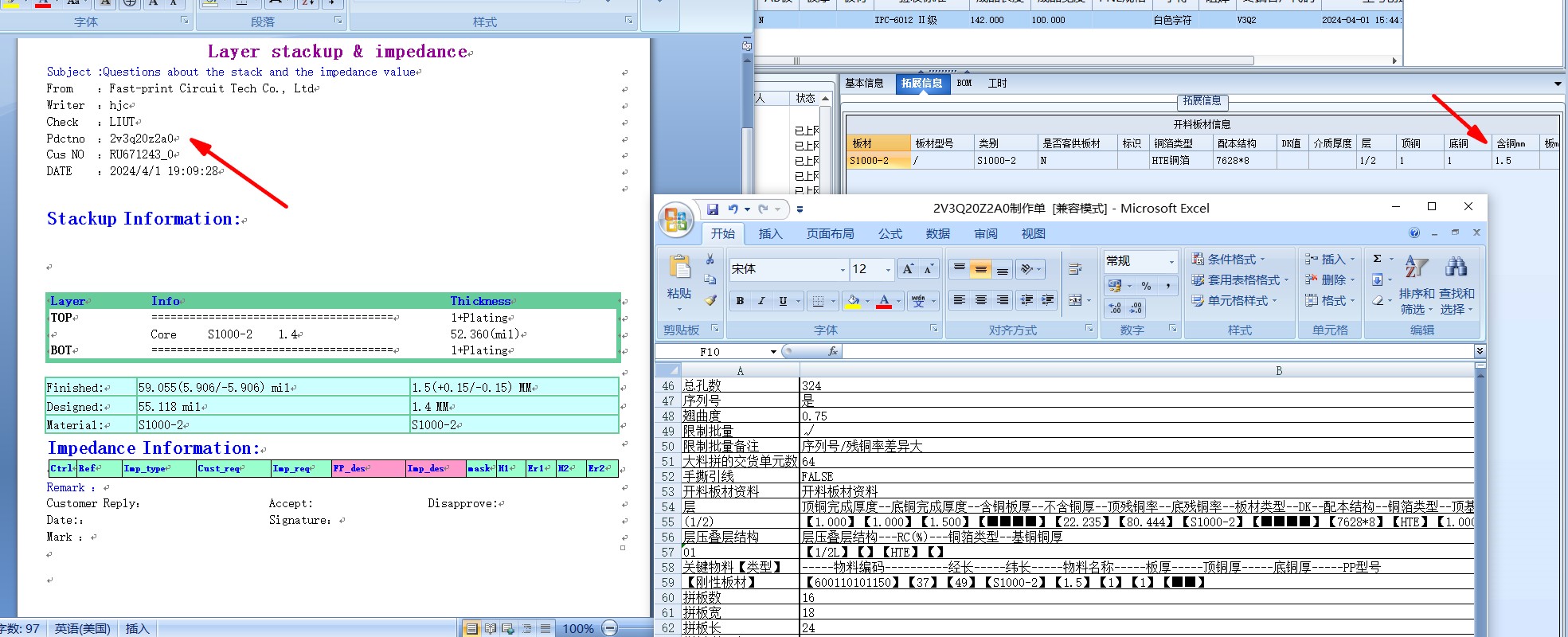
Task: Expand 单元格样式 cell styles menu
Action: click(x=1234, y=300)
